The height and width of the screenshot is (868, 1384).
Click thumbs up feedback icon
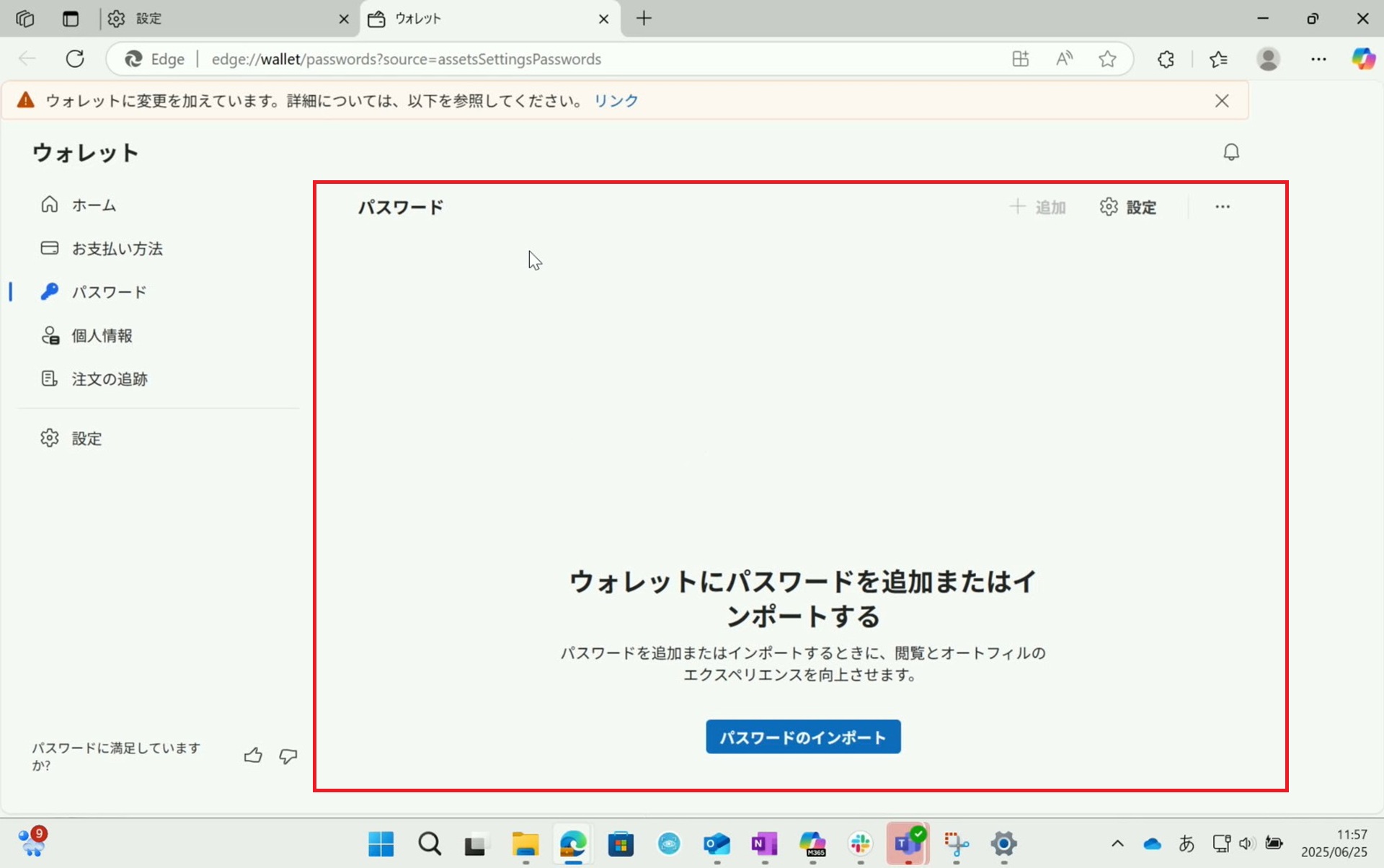tap(253, 756)
